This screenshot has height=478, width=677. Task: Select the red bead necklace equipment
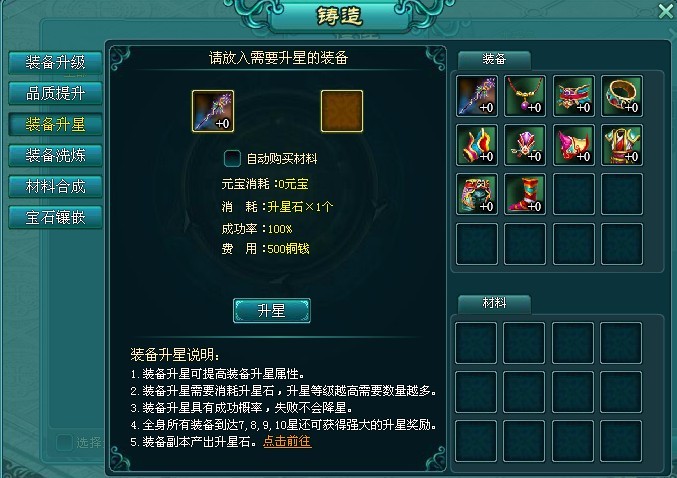point(525,96)
